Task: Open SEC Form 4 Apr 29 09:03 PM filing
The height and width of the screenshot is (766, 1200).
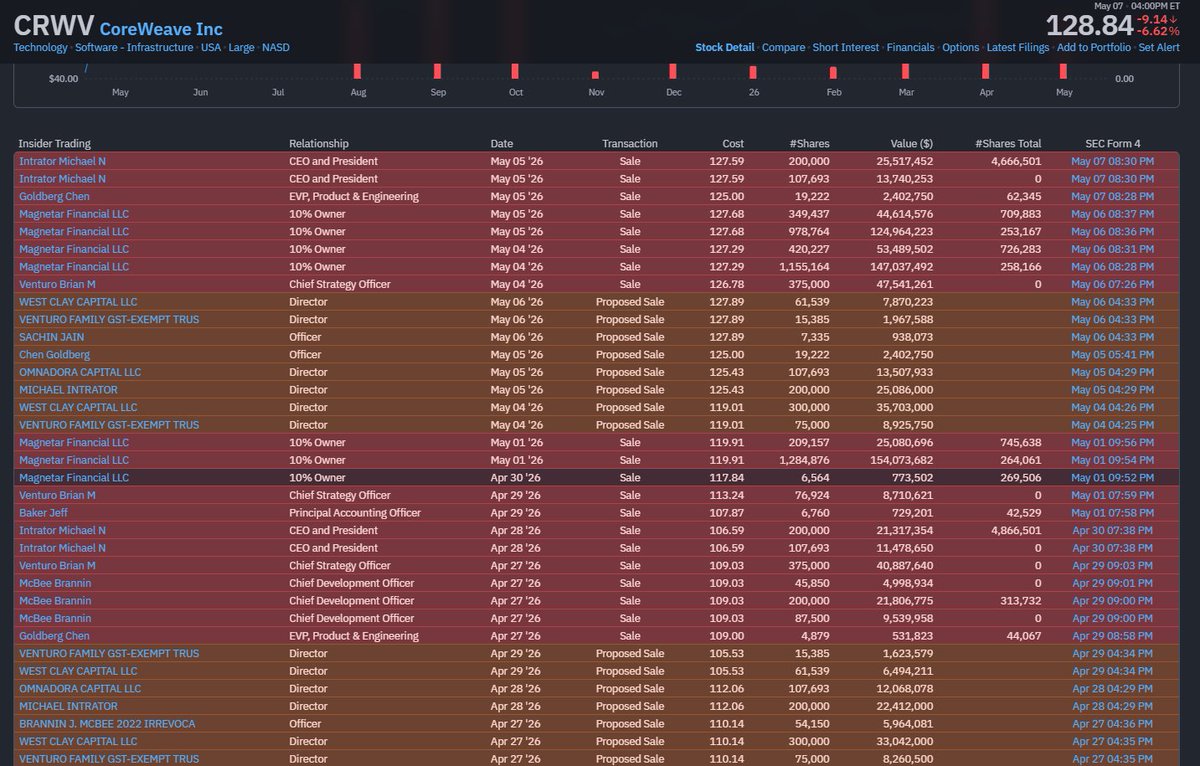Action: pos(1112,566)
